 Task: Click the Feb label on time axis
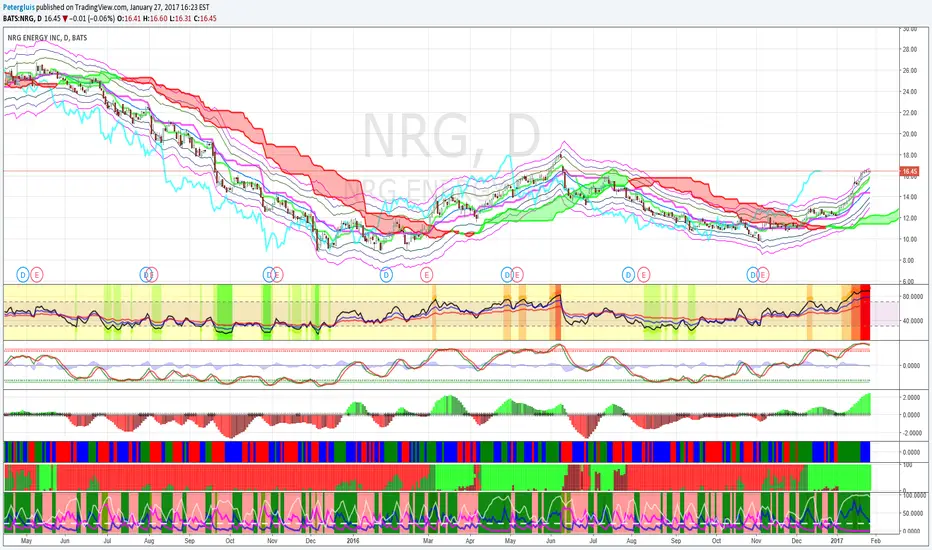click(876, 541)
